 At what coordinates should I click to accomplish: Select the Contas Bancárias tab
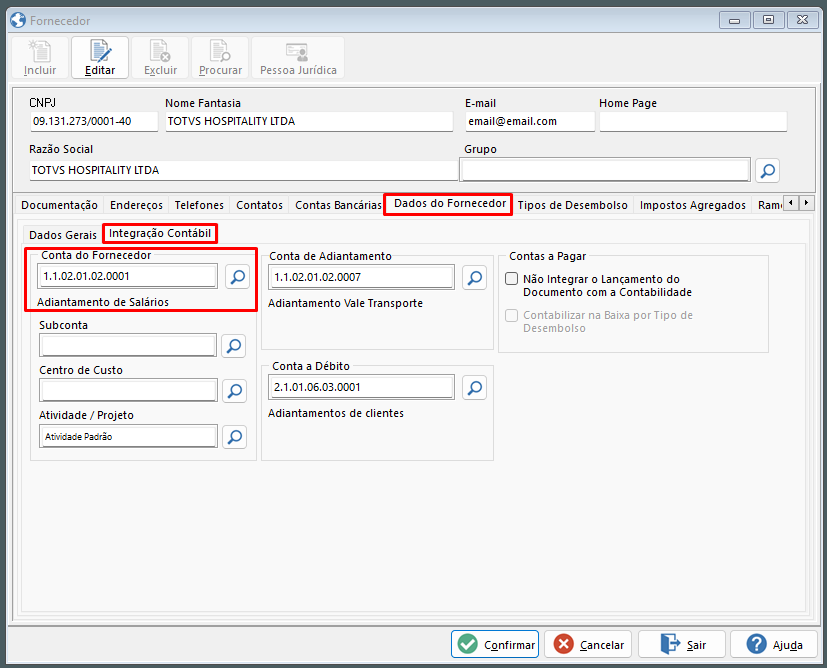[338, 205]
